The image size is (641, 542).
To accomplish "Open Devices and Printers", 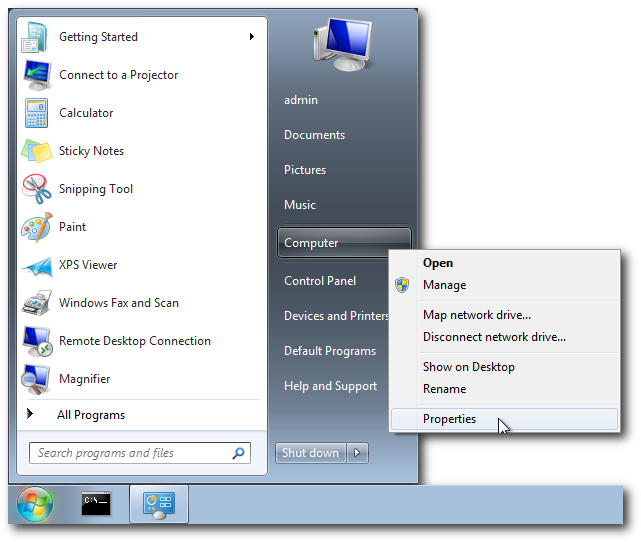I will pos(336,316).
